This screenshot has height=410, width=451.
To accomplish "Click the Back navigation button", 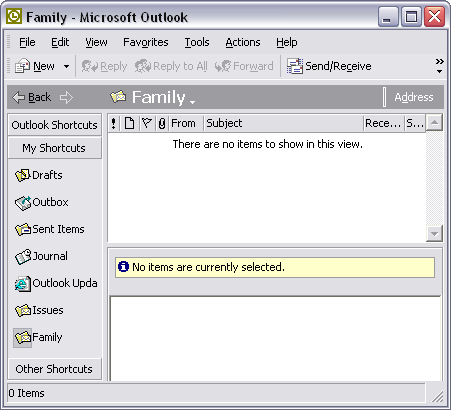I will 32,97.
